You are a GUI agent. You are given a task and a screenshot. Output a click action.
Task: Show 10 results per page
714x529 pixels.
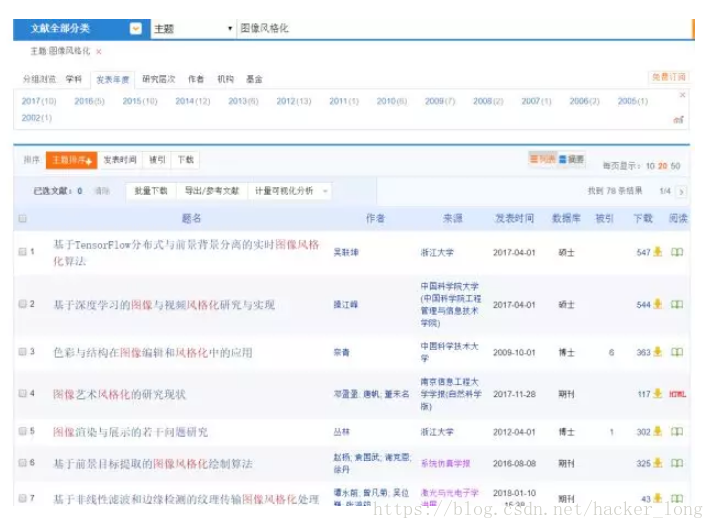pos(650,166)
